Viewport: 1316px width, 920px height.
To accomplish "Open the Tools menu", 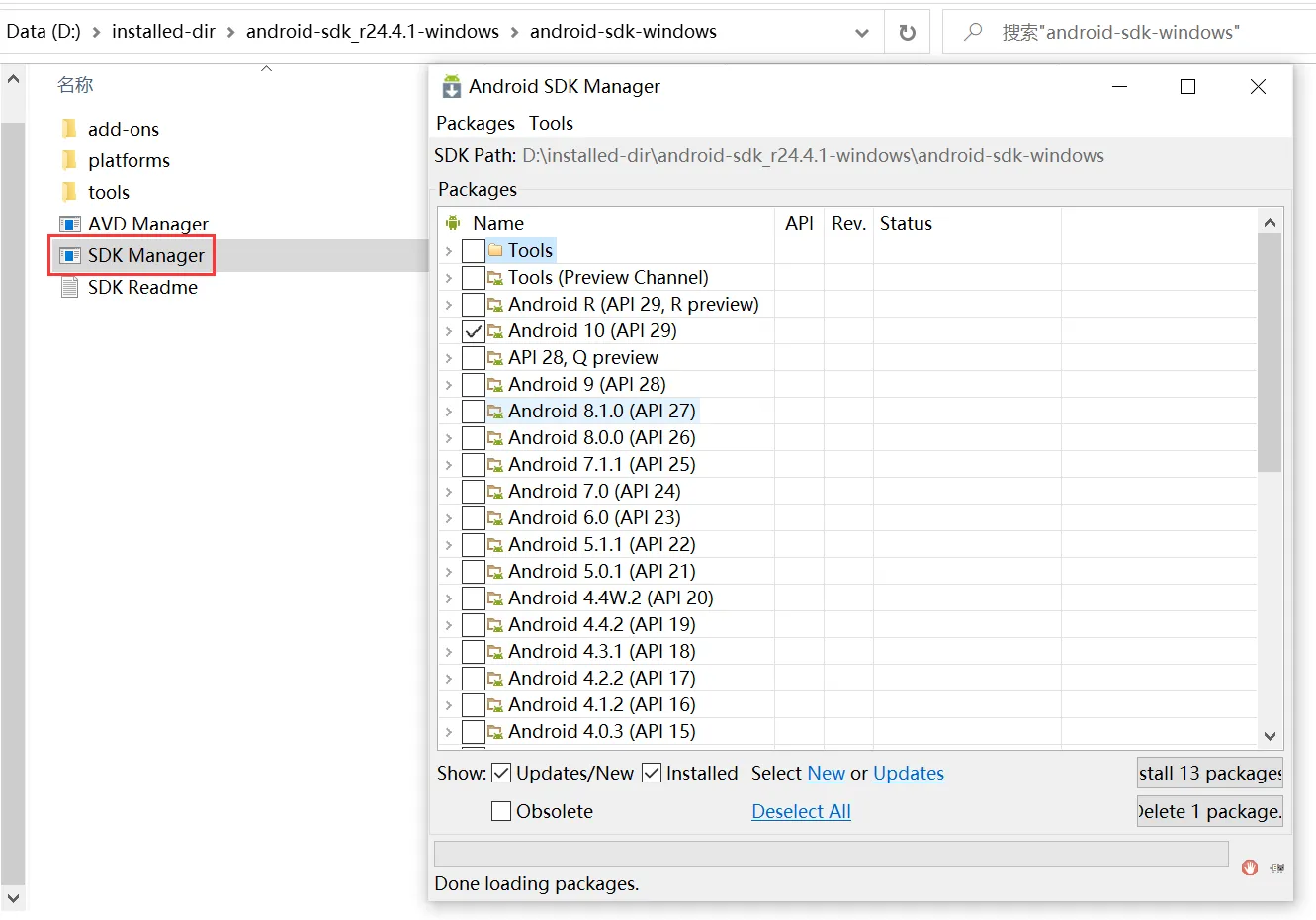I will click(x=551, y=123).
